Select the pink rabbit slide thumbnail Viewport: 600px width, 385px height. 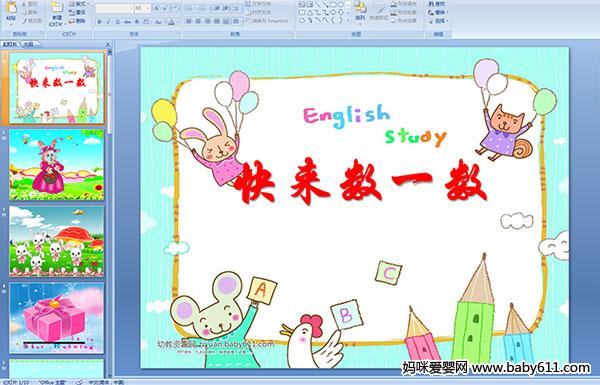point(57,165)
